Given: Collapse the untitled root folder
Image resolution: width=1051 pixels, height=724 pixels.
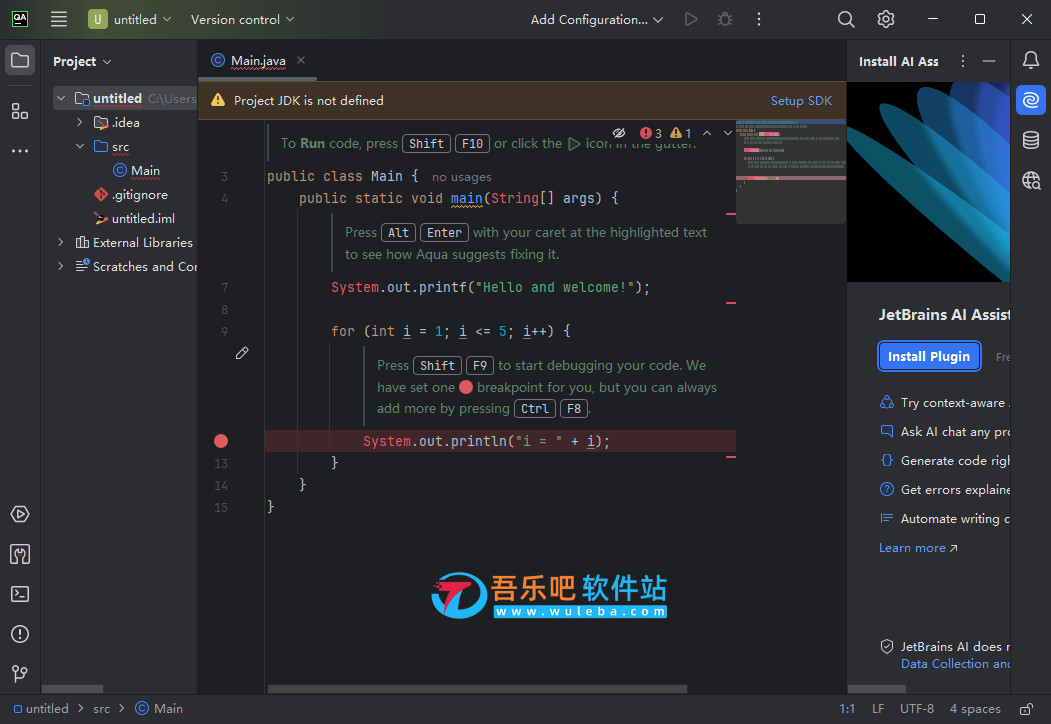Looking at the screenshot, I should tap(61, 99).
